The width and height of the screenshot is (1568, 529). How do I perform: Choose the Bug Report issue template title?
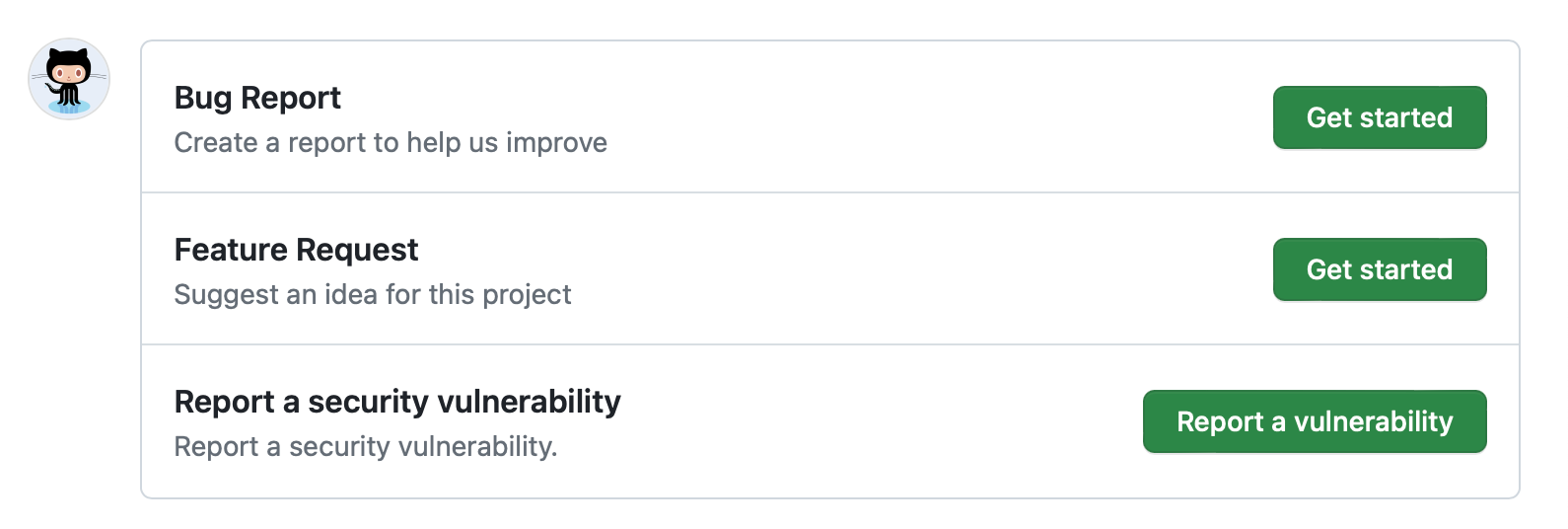(257, 98)
